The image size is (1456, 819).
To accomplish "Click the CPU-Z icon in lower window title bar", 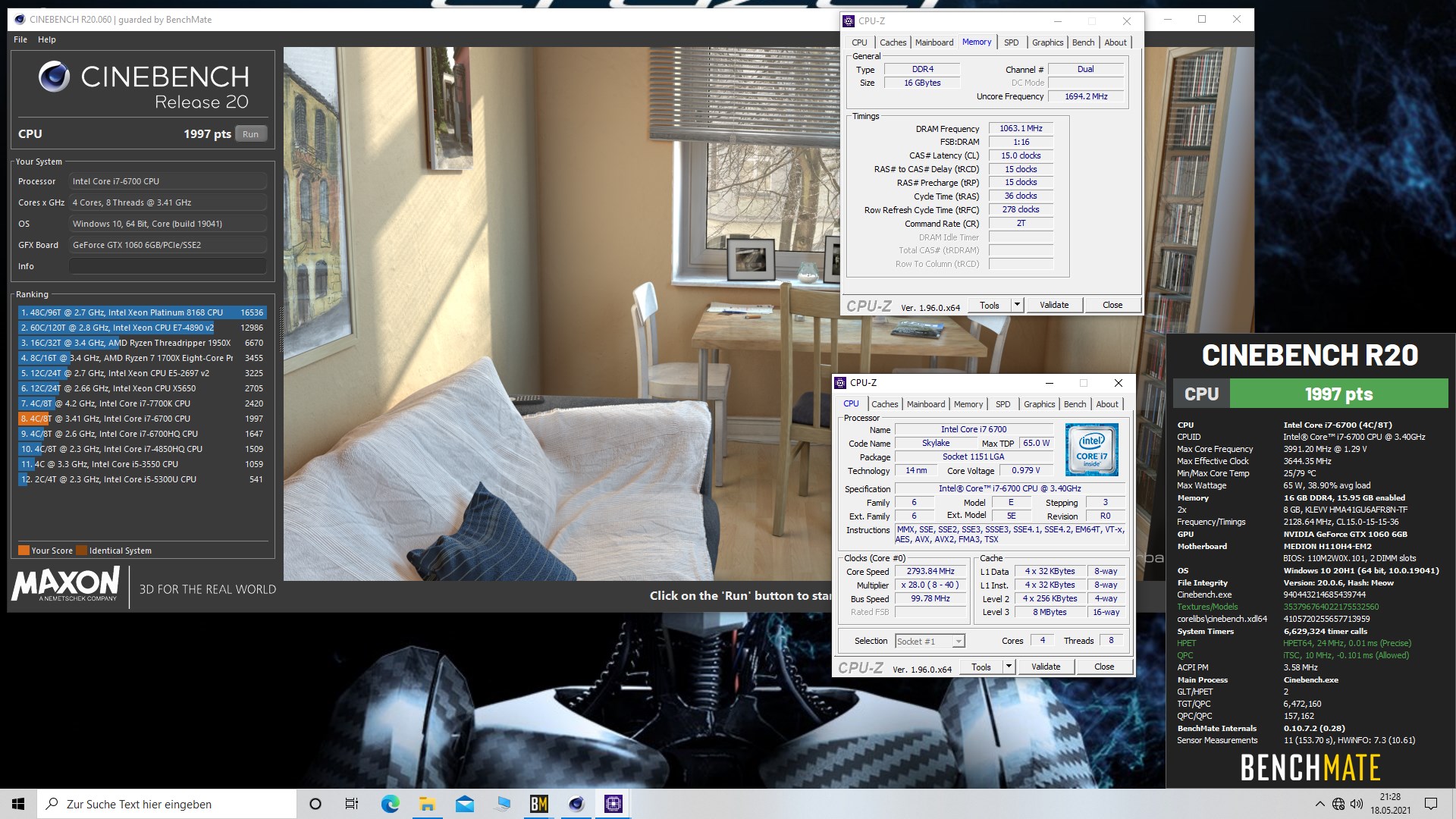I will (841, 383).
